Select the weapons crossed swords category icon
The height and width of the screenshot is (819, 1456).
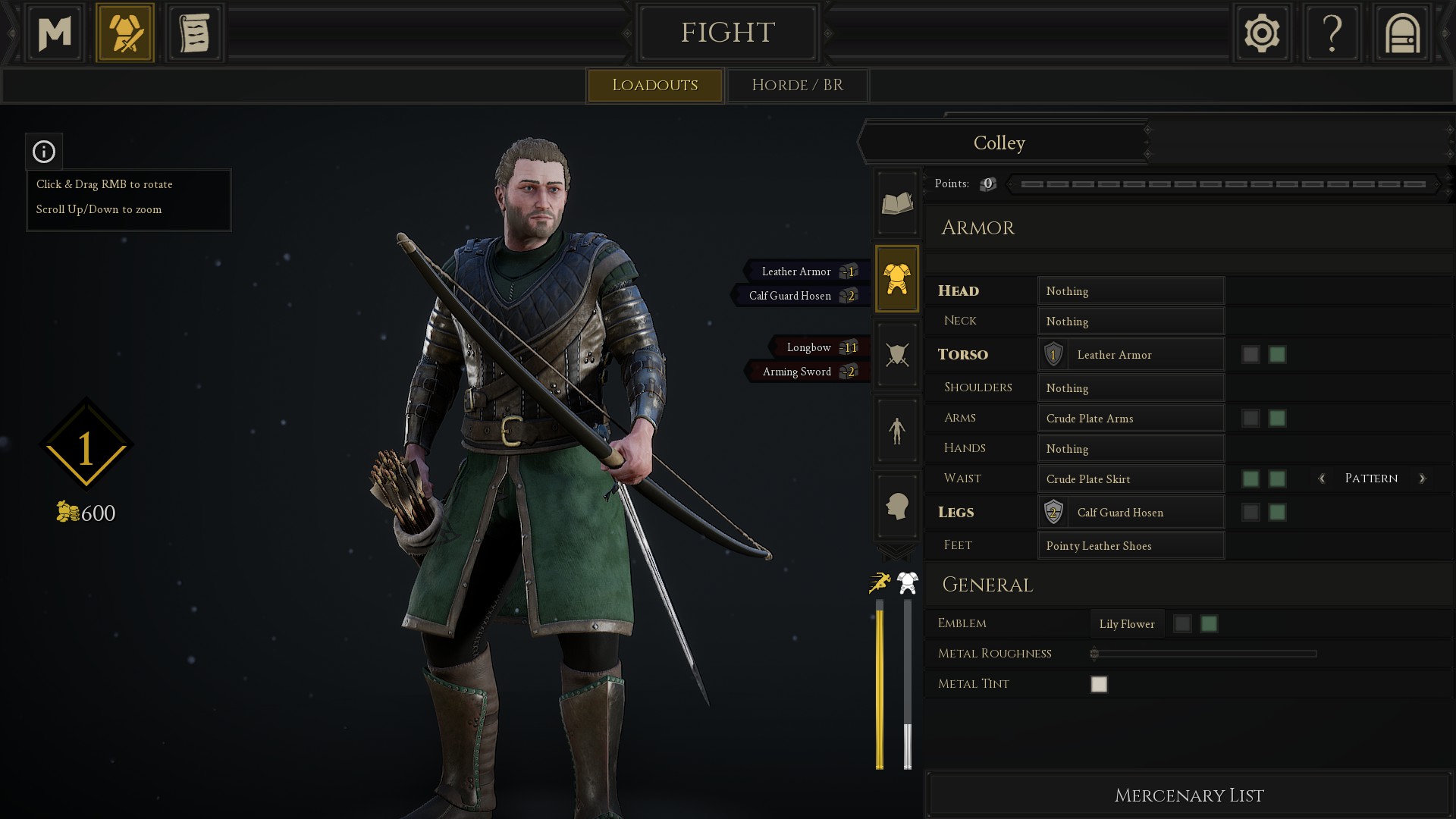[897, 354]
